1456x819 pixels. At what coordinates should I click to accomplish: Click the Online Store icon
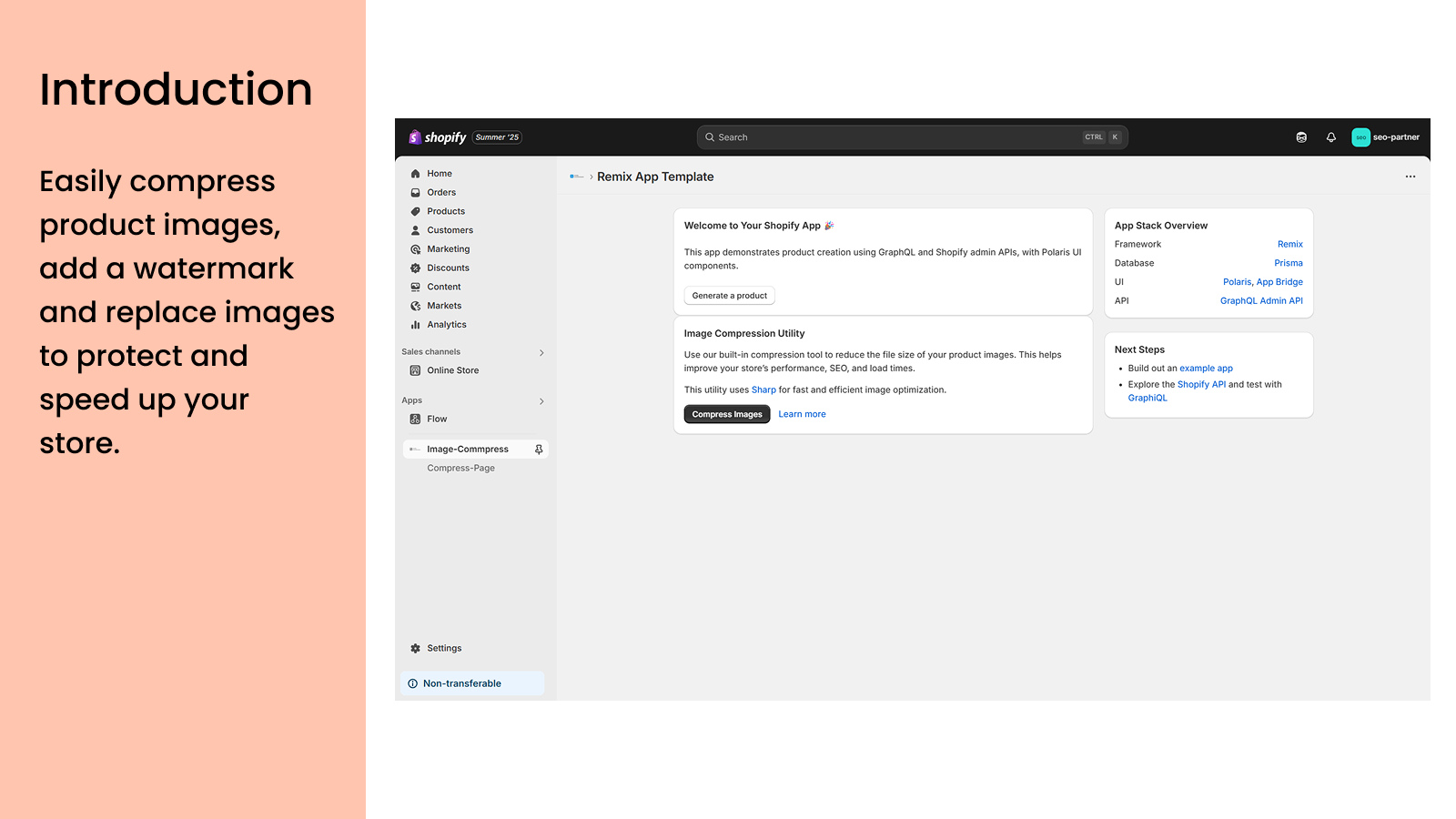(x=415, y=370)
